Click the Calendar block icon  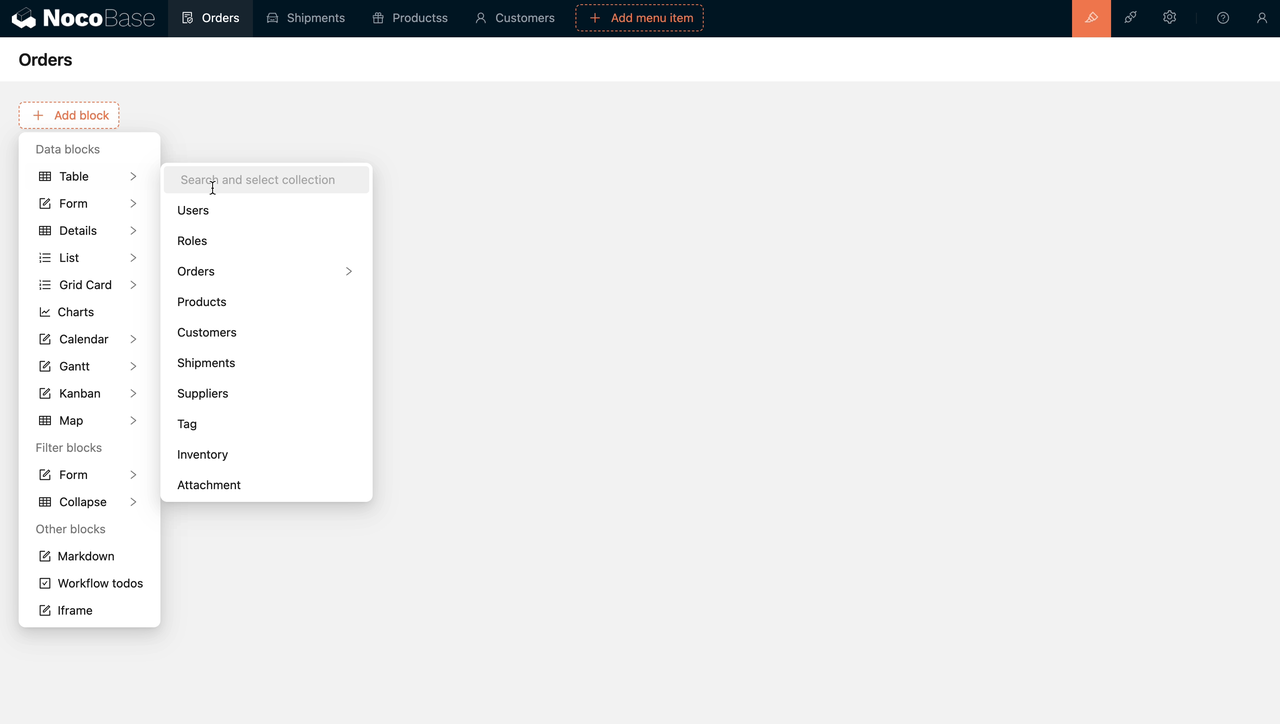[45, 339]
